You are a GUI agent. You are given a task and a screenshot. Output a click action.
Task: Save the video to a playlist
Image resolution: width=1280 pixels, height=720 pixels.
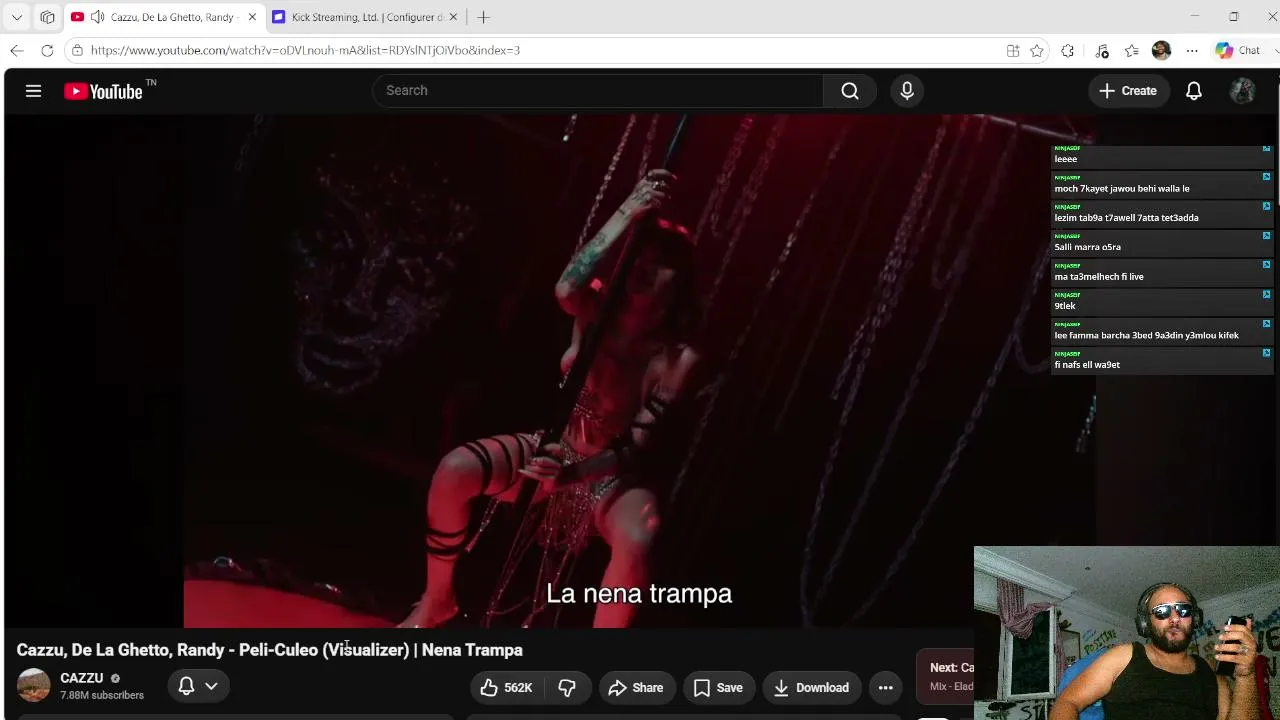pos(718,688)
